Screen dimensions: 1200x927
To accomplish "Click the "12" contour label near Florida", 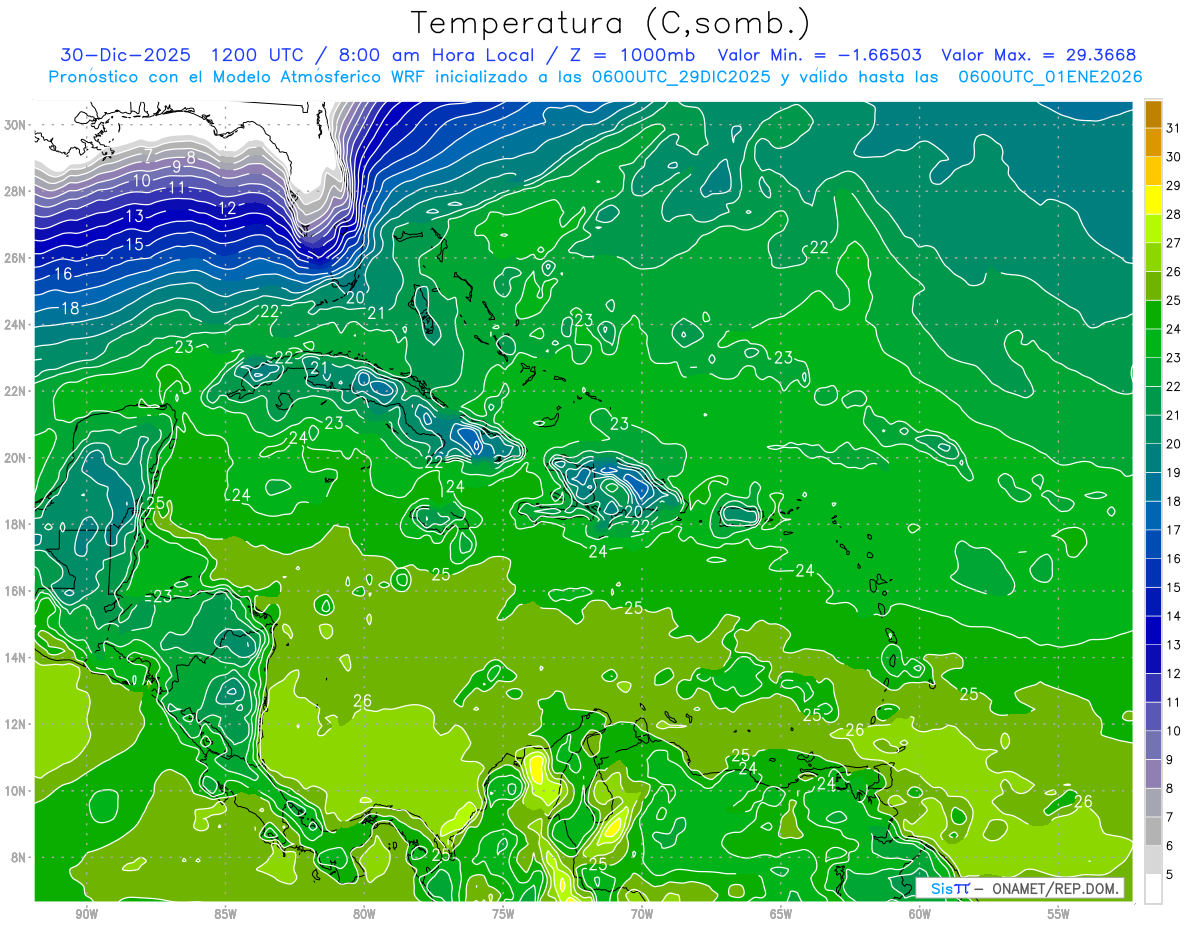I will click(227, 209).
